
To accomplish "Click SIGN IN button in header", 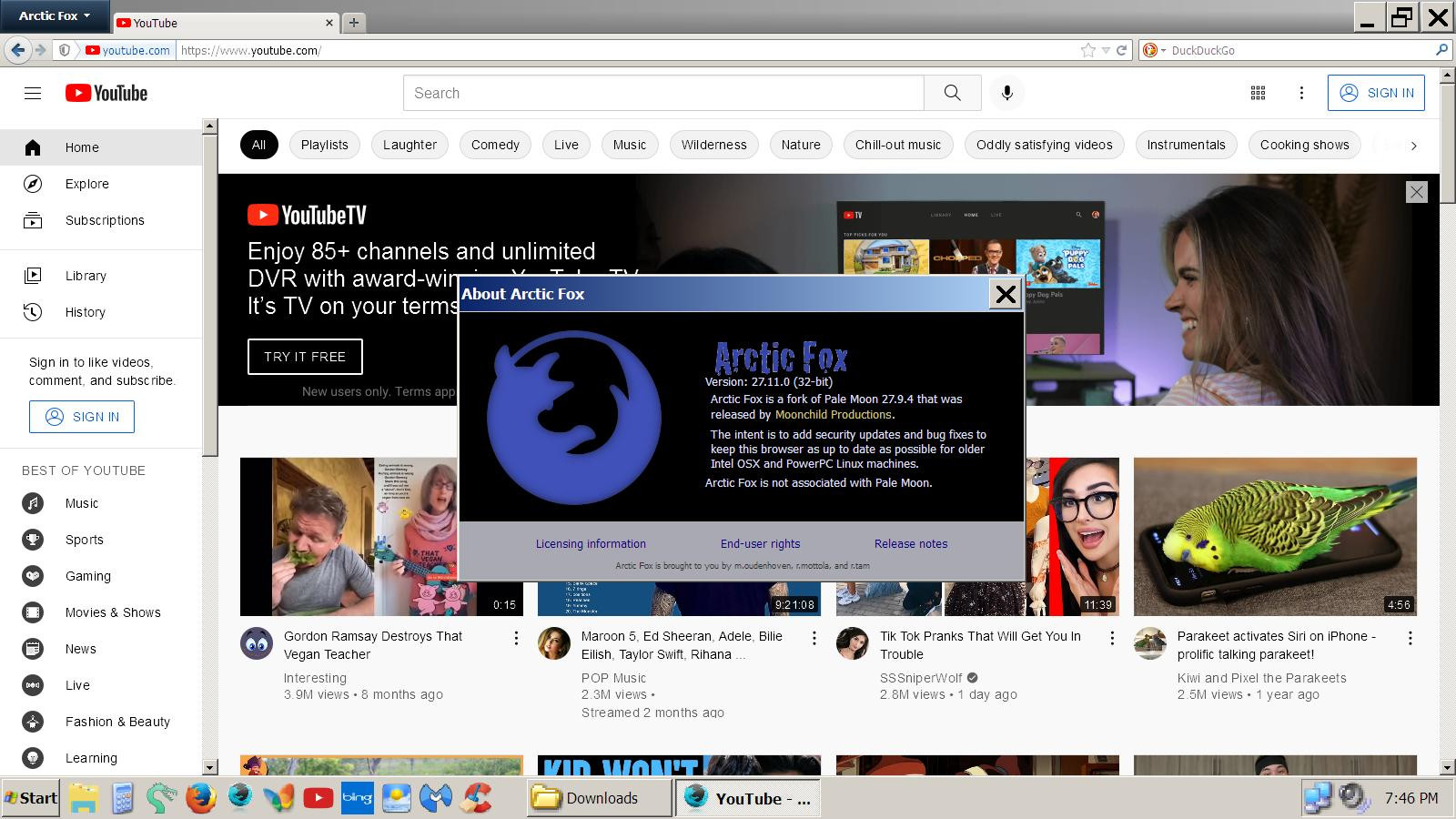I will click(x=1376, y=93).
